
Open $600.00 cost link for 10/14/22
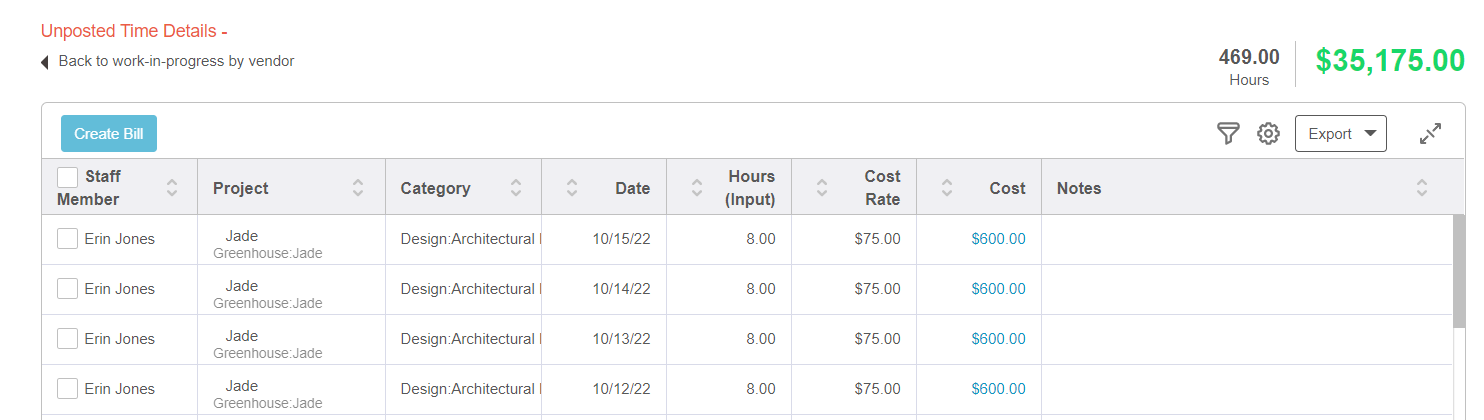[x=998, y=289]
